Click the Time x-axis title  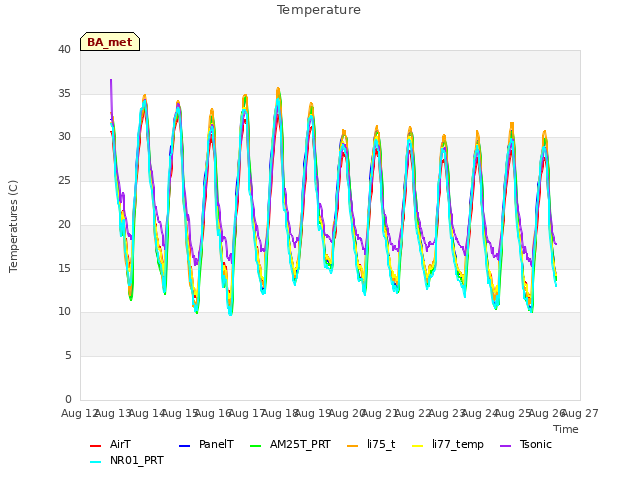coord(566,429)
